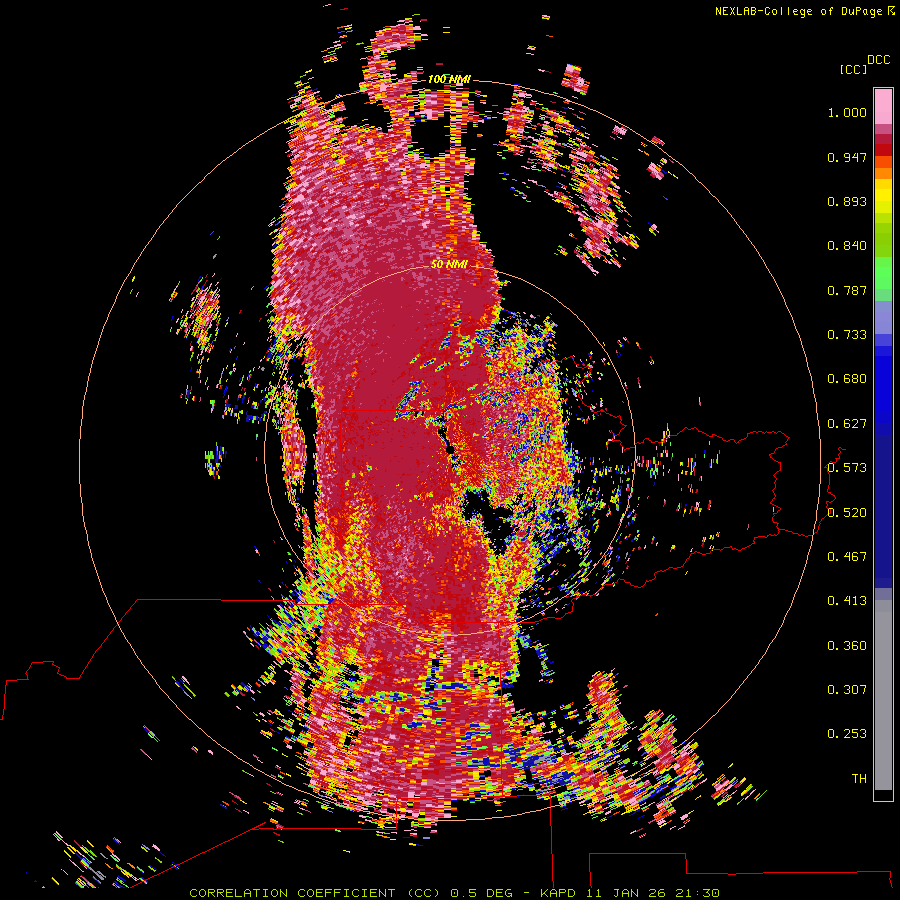Click the TH threshold label
Viewport: 900px width, 900px height.
pos(859,779)
